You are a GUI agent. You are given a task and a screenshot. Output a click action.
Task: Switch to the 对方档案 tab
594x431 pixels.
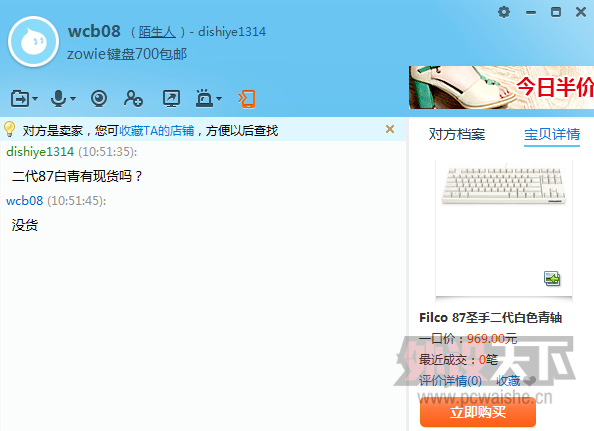pos(457,134)
